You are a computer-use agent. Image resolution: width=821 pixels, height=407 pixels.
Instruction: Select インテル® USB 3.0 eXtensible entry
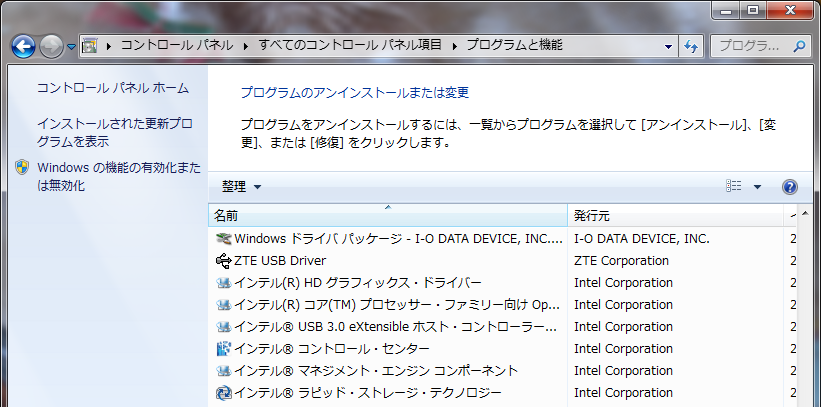tap(395, 327)
